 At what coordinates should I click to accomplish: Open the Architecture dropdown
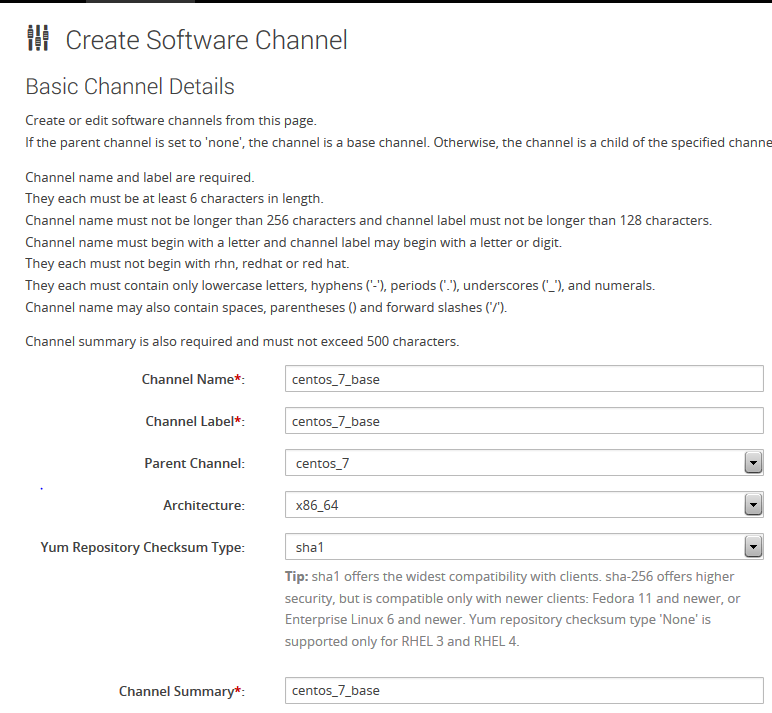click(x=524, y=504)
